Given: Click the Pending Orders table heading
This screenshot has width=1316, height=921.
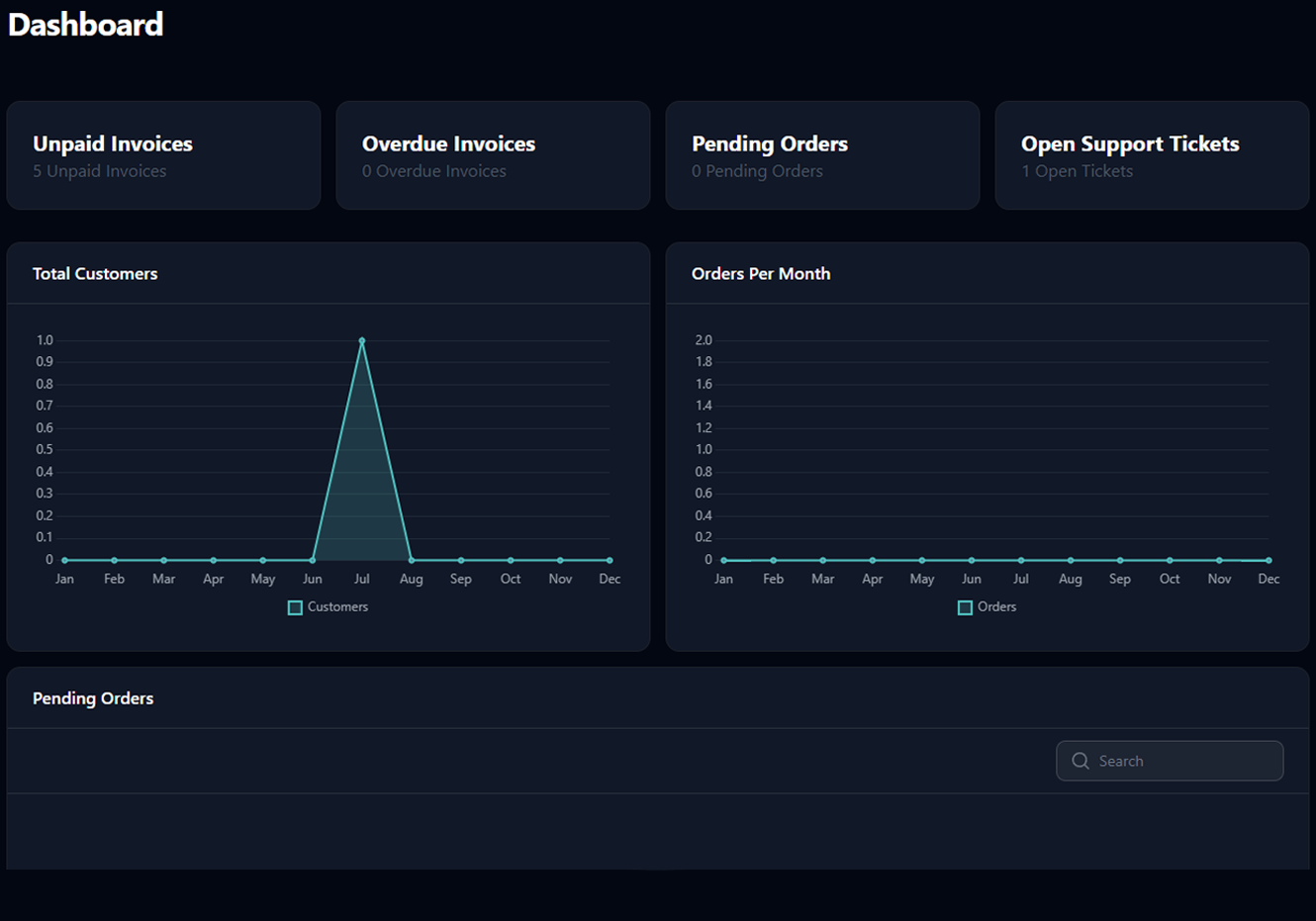Looking at the screenshot, I should [93, 698].
